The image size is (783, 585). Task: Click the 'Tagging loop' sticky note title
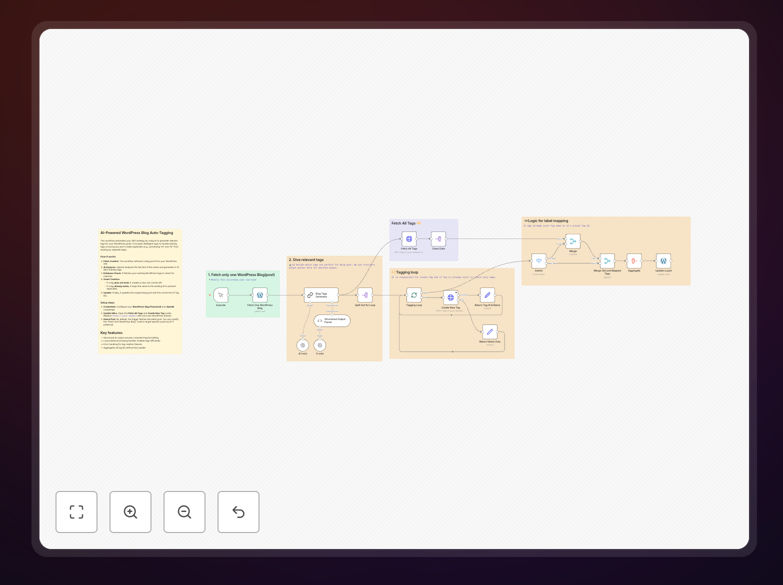tap(407, 273)
